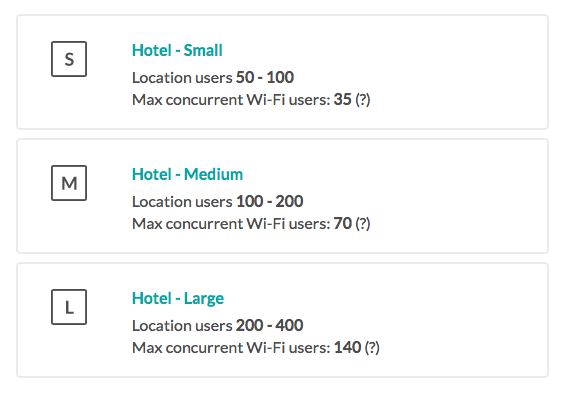Open the Hotel - Medium title link

pyautogui.click(x=187, y=174)
